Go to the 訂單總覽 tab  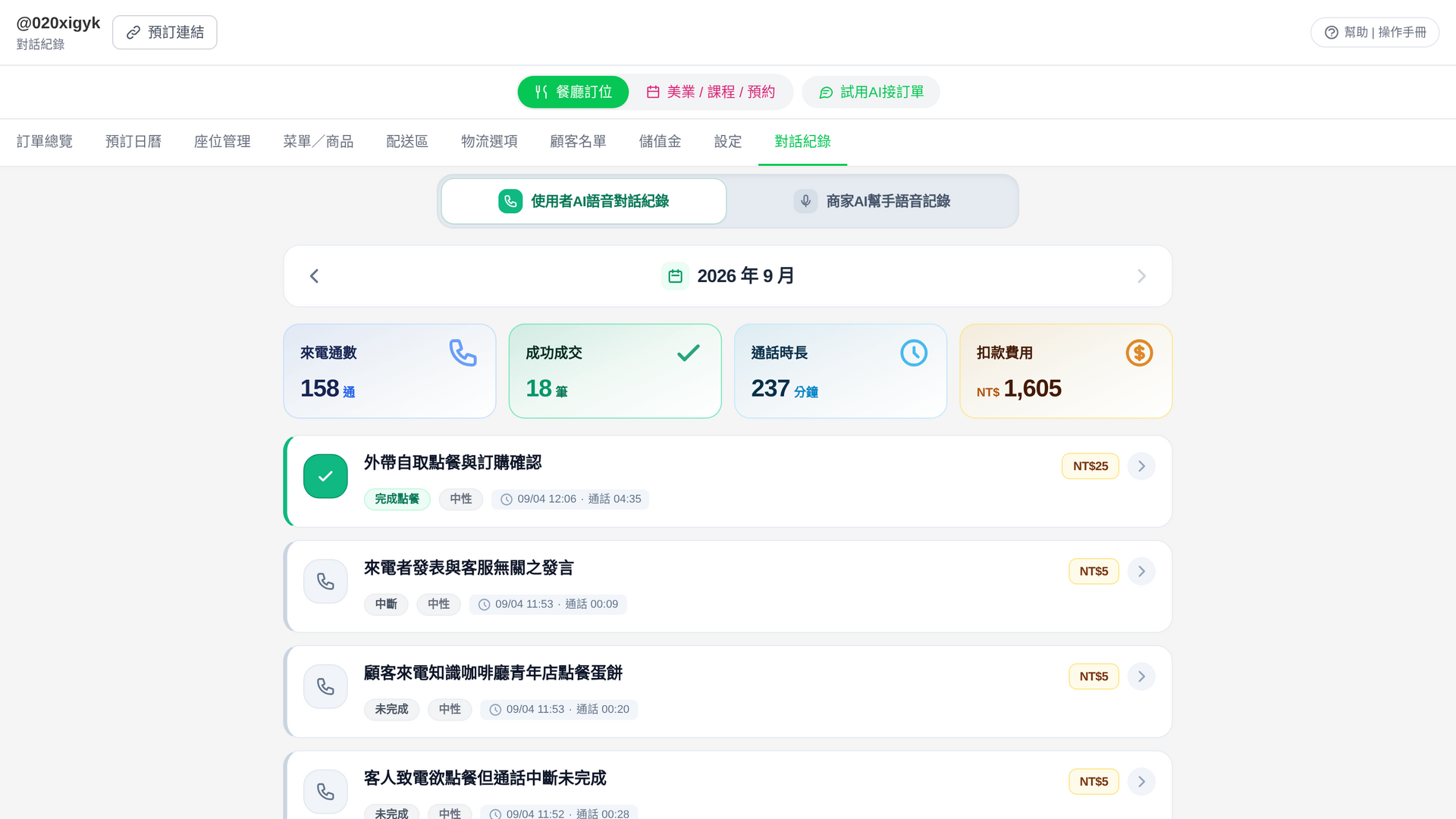(45, 142)
